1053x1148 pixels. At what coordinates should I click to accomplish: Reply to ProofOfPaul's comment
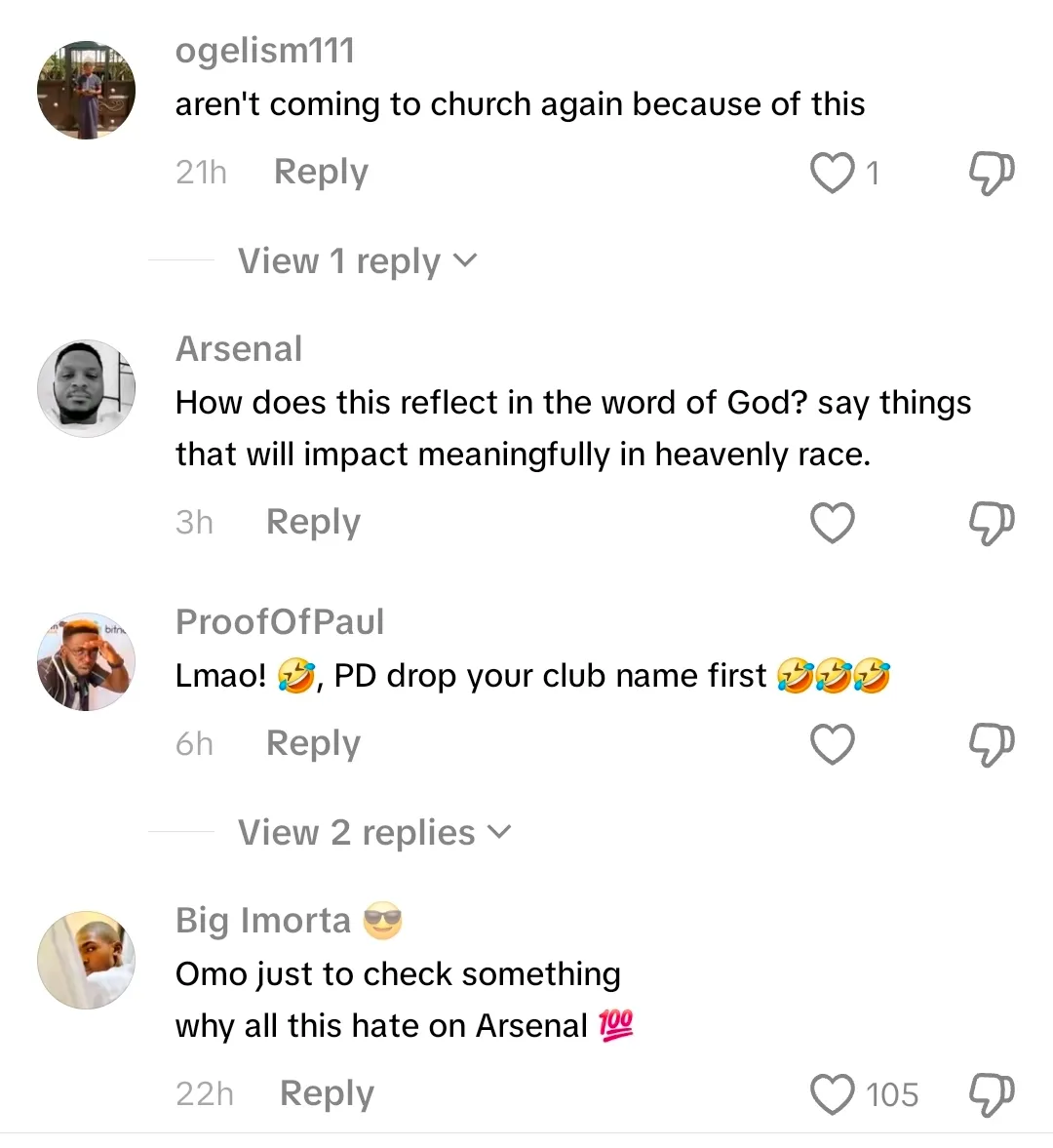tap(313, 743)
